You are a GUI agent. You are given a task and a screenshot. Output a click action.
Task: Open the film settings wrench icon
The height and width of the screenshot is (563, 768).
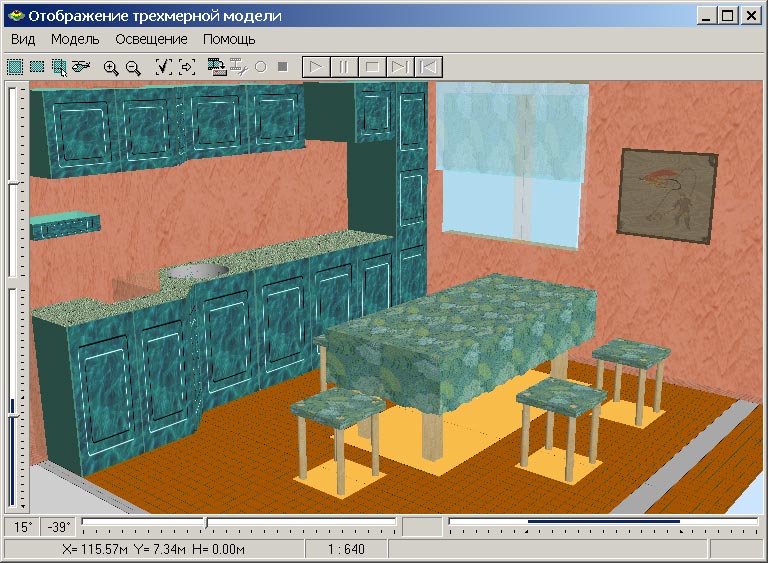point(239,67)
